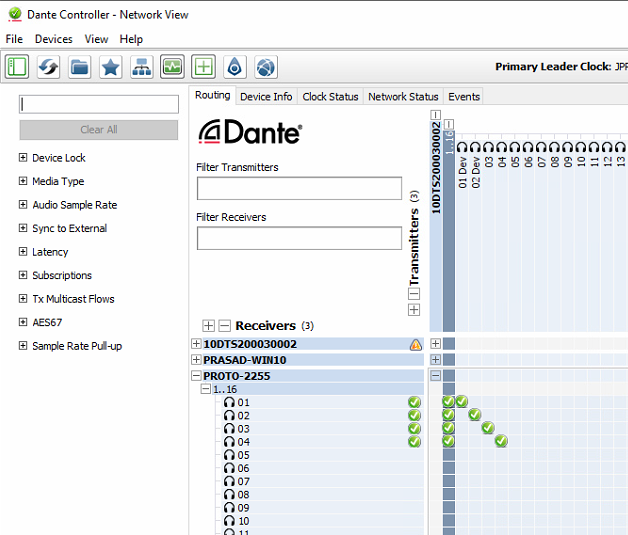Expand all transmitters with the plus button
This screenshot has width=628, height=535.
tap(414, 310)
